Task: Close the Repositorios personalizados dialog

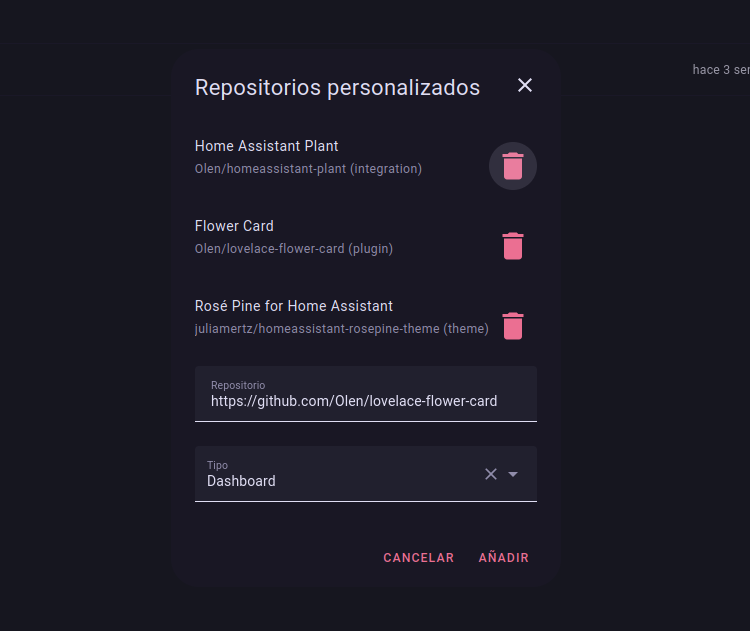Action: [525, 86]
